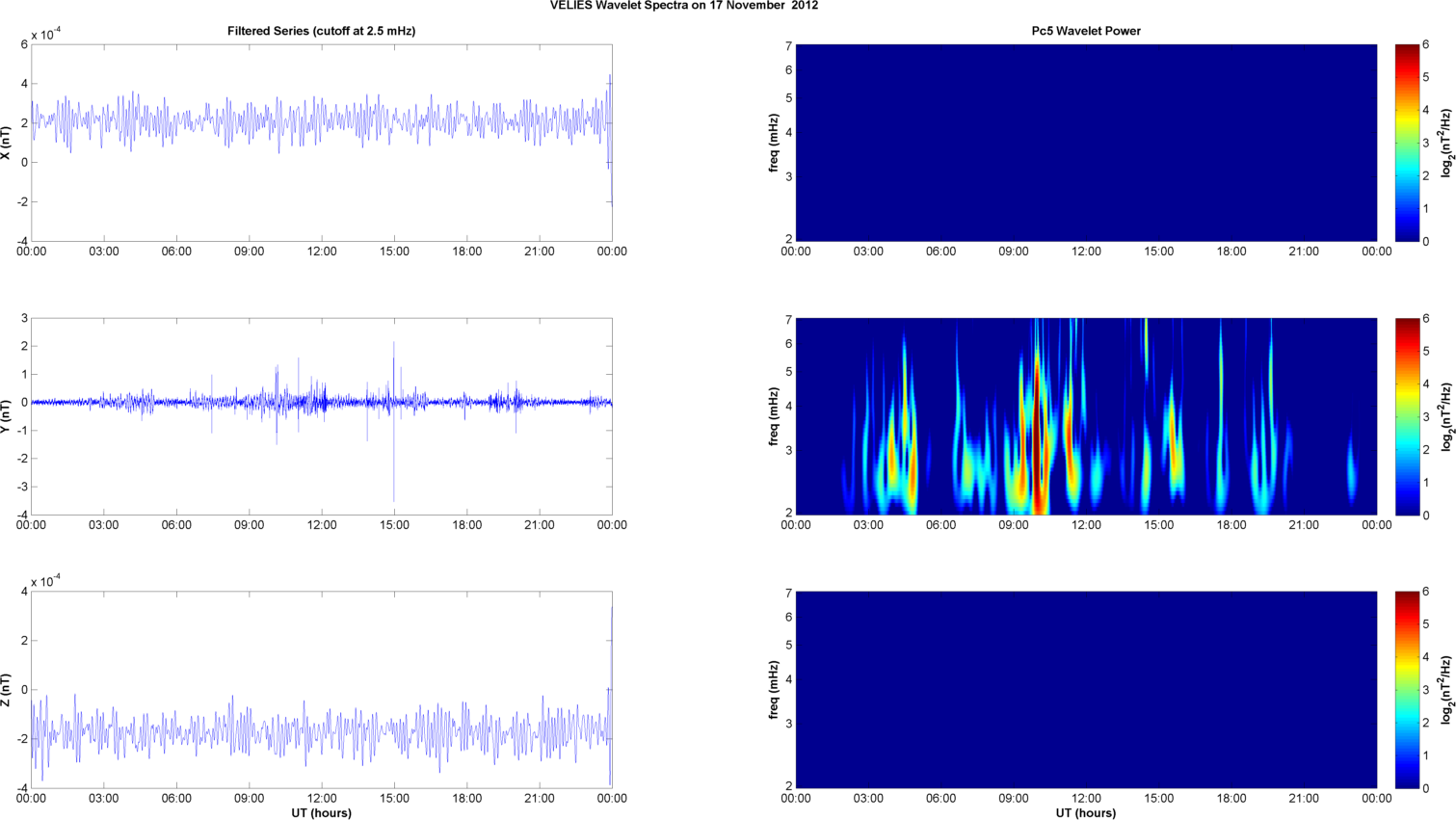This screenshot has height=820, width=1456.
Task: Click 'UT (hours)' label below the bottom wavelet plot
Action: pyautogui.click(x=1086, y=813)
